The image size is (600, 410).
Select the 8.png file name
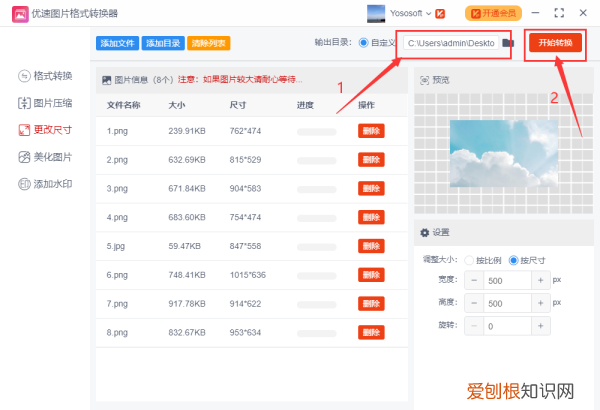[x=117, y=332]
